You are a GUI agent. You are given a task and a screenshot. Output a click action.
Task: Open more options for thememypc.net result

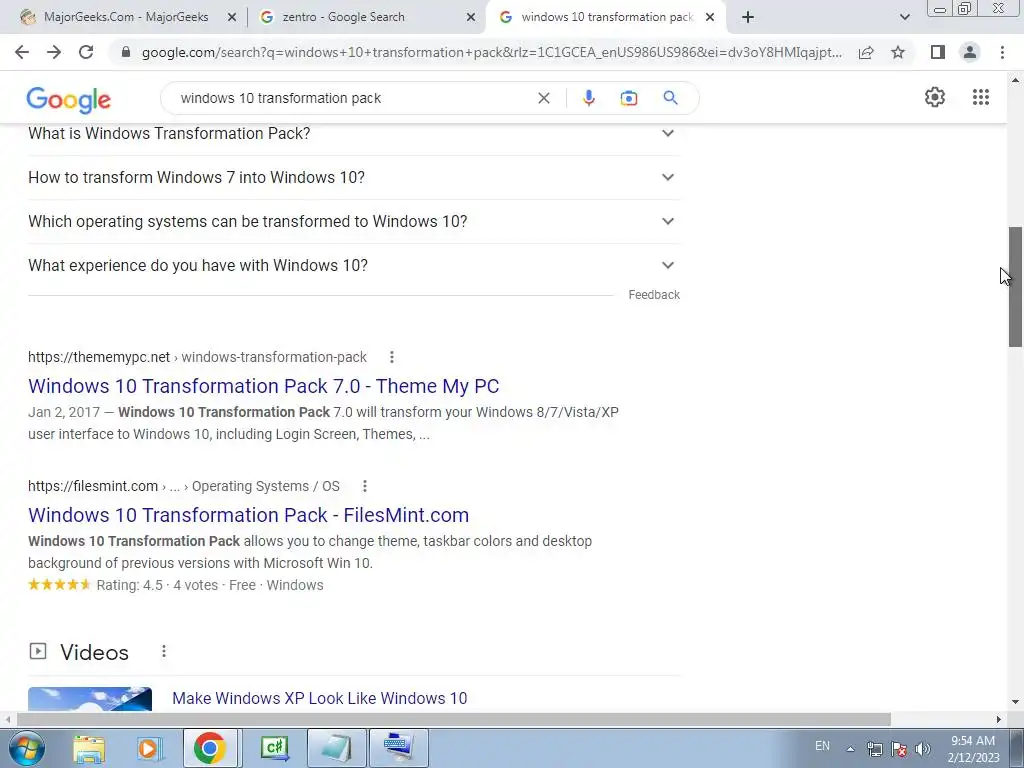[391, 357]
